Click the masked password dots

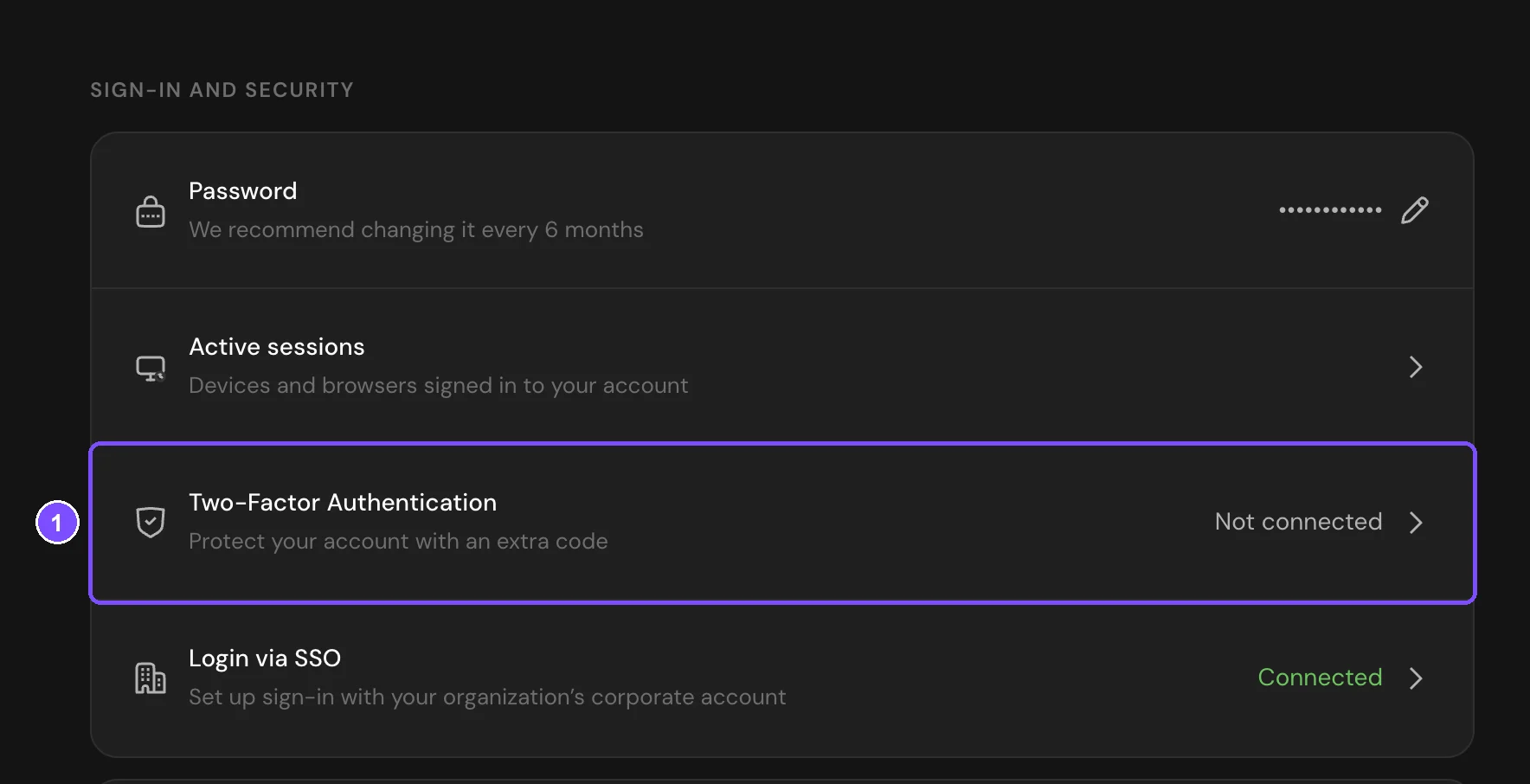(x=1330, y=210)
